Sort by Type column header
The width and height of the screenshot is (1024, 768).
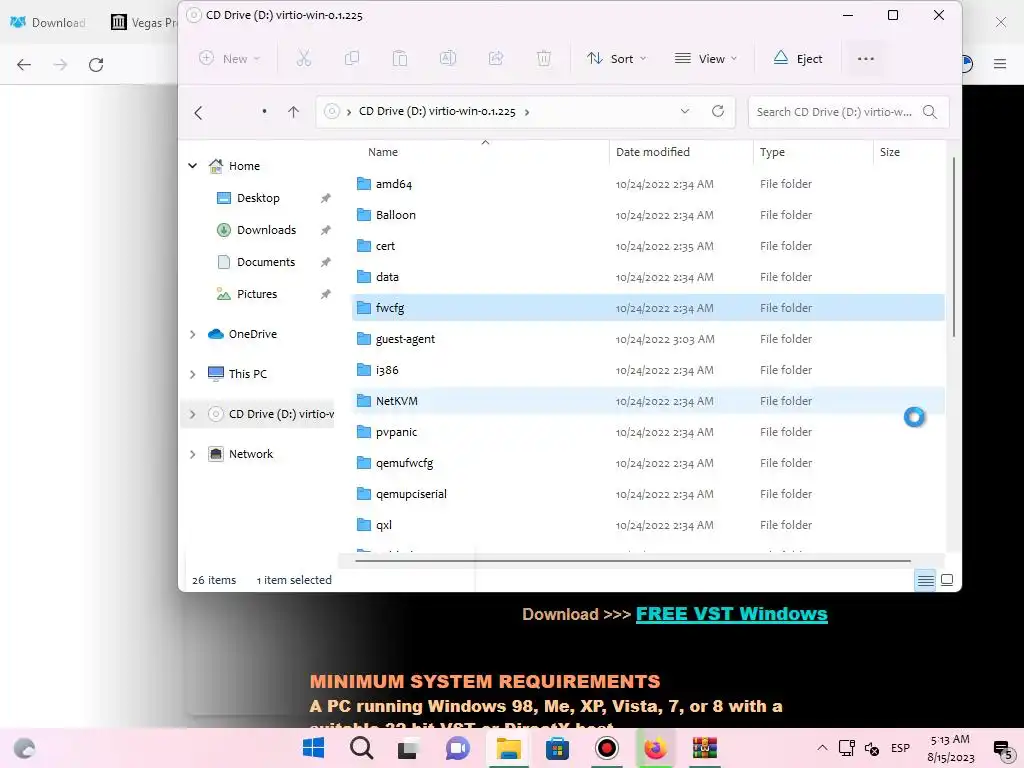click(x=772, y=152)
